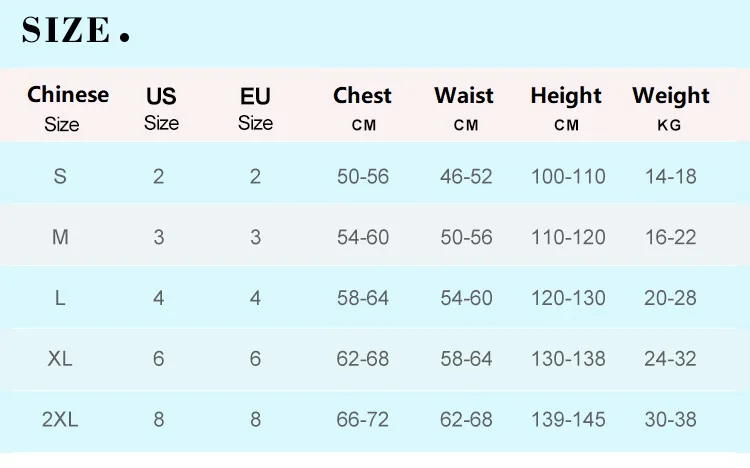Click the Waist CM column header
750x468 pixels.
pos(464,109)
